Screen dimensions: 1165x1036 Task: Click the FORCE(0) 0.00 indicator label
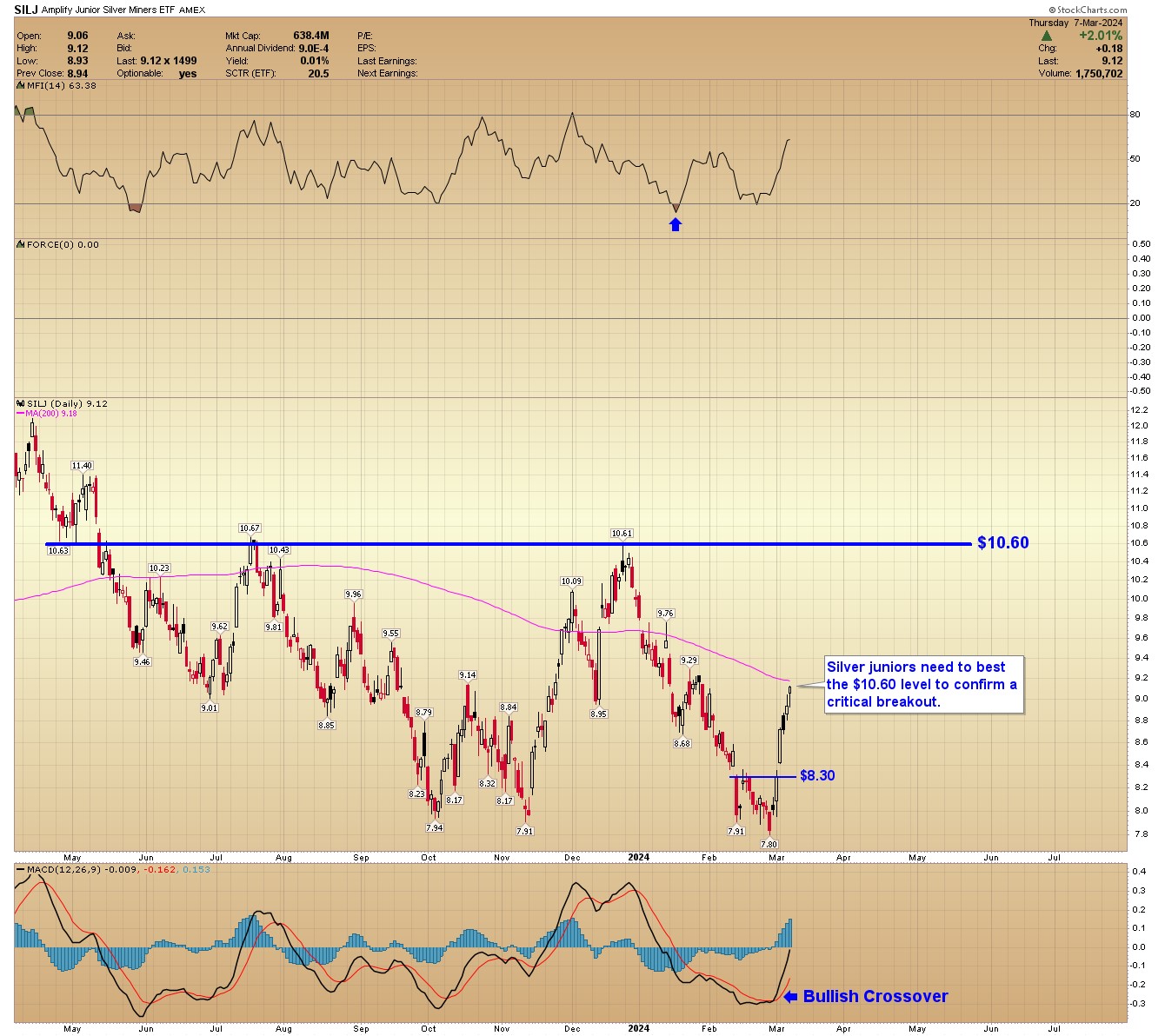pyautogui.click(x=63, y=245)
